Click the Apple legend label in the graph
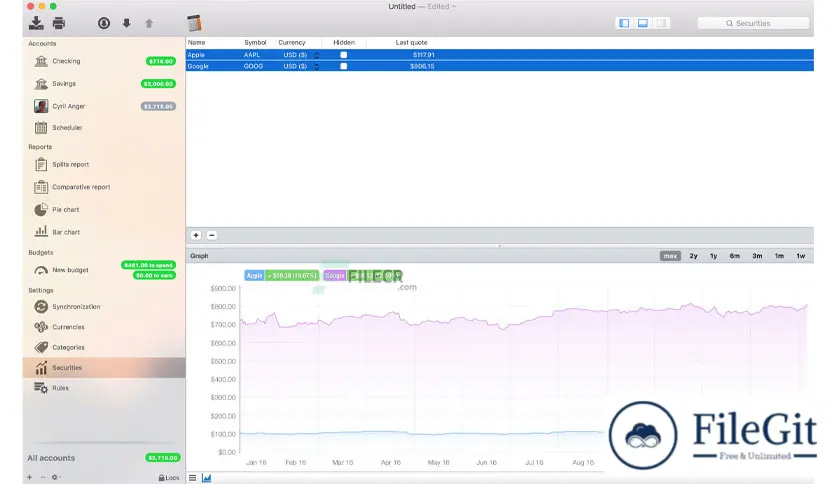 tap(254, 276)
